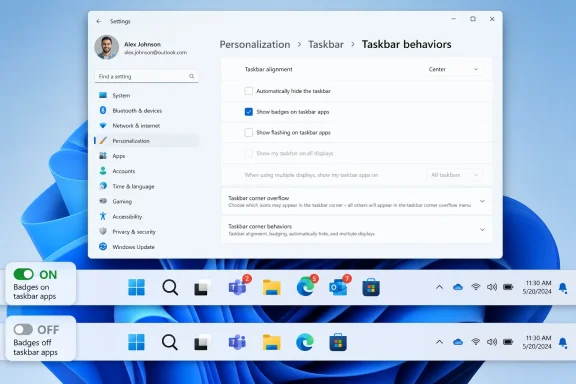Go back with the Settings back arrow
This screenshot has width=576, height=384.
coord(98,21)
